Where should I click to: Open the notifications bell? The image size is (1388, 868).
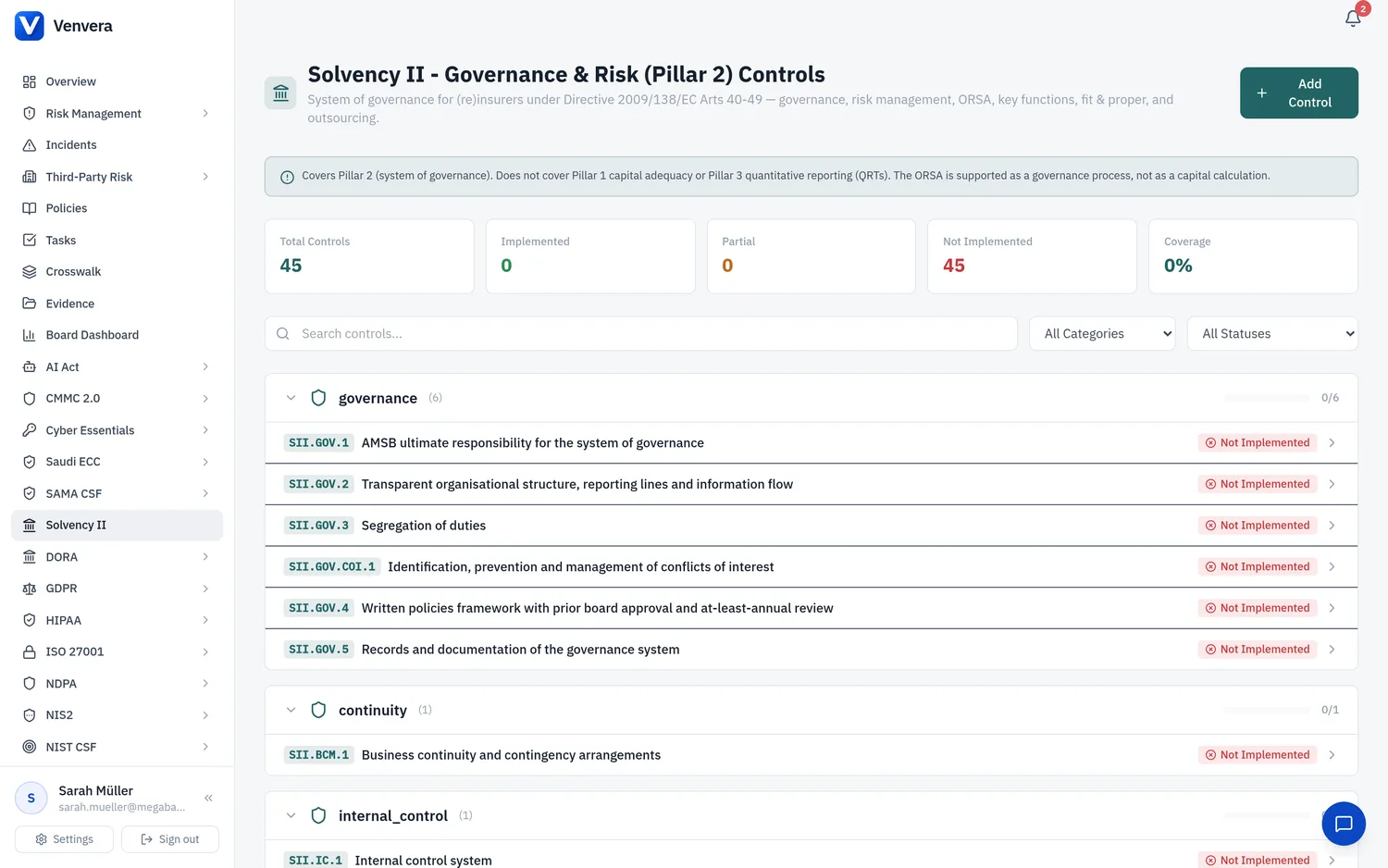click(1353, 19)
